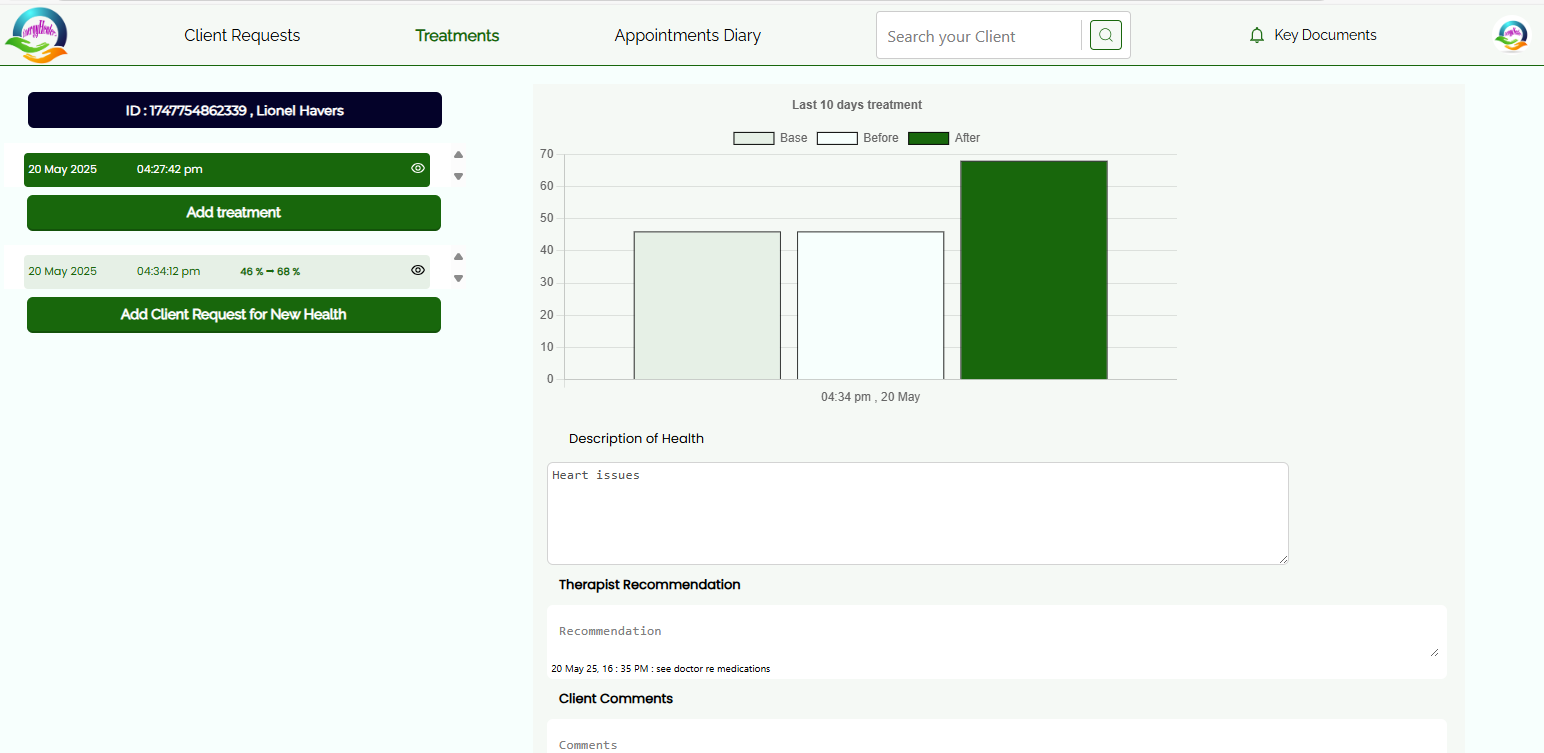Image resolution: width=1544 pixels, height=753 pixels.
Task: Click down arrow beside 04:34:12 pm entry
Action: (458, 279)
